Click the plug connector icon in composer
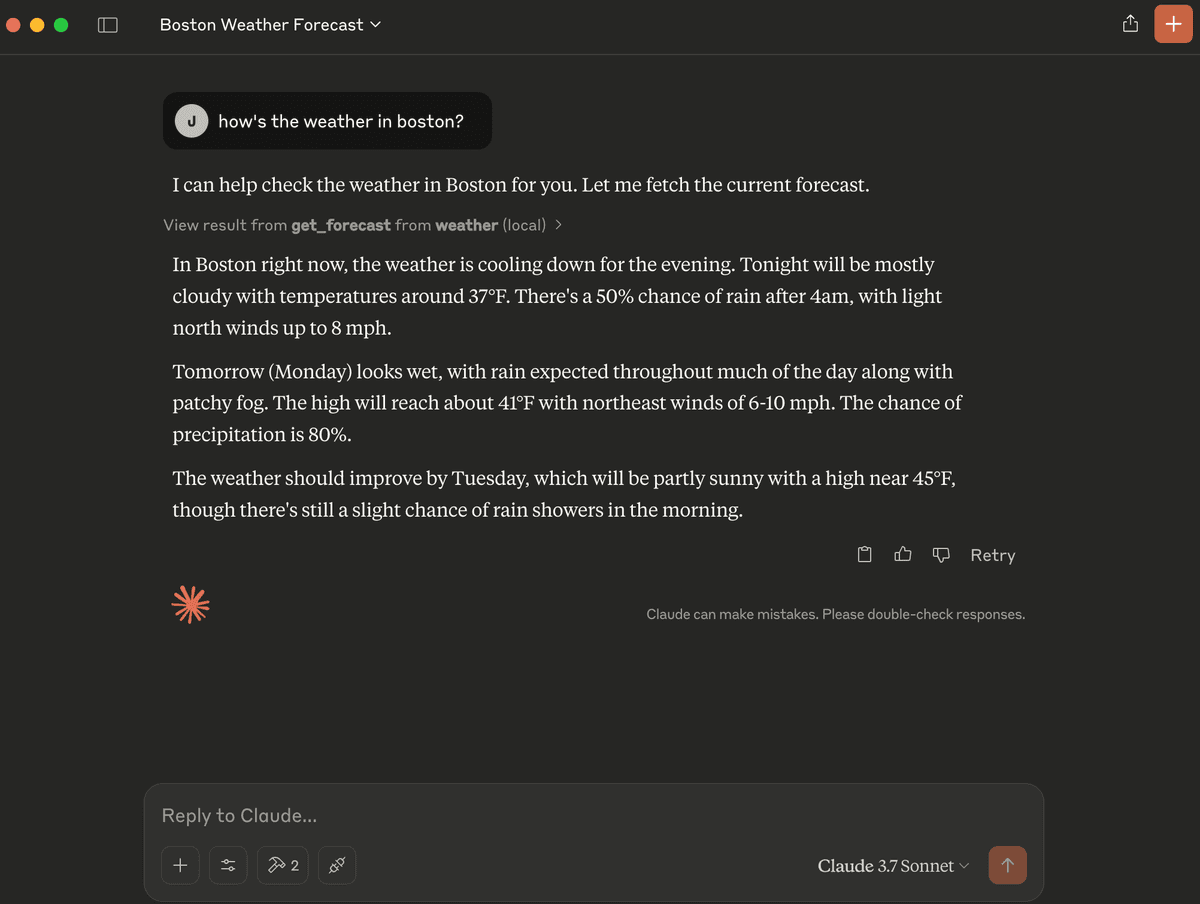The image size is (1200, 904). pos(337,865)
